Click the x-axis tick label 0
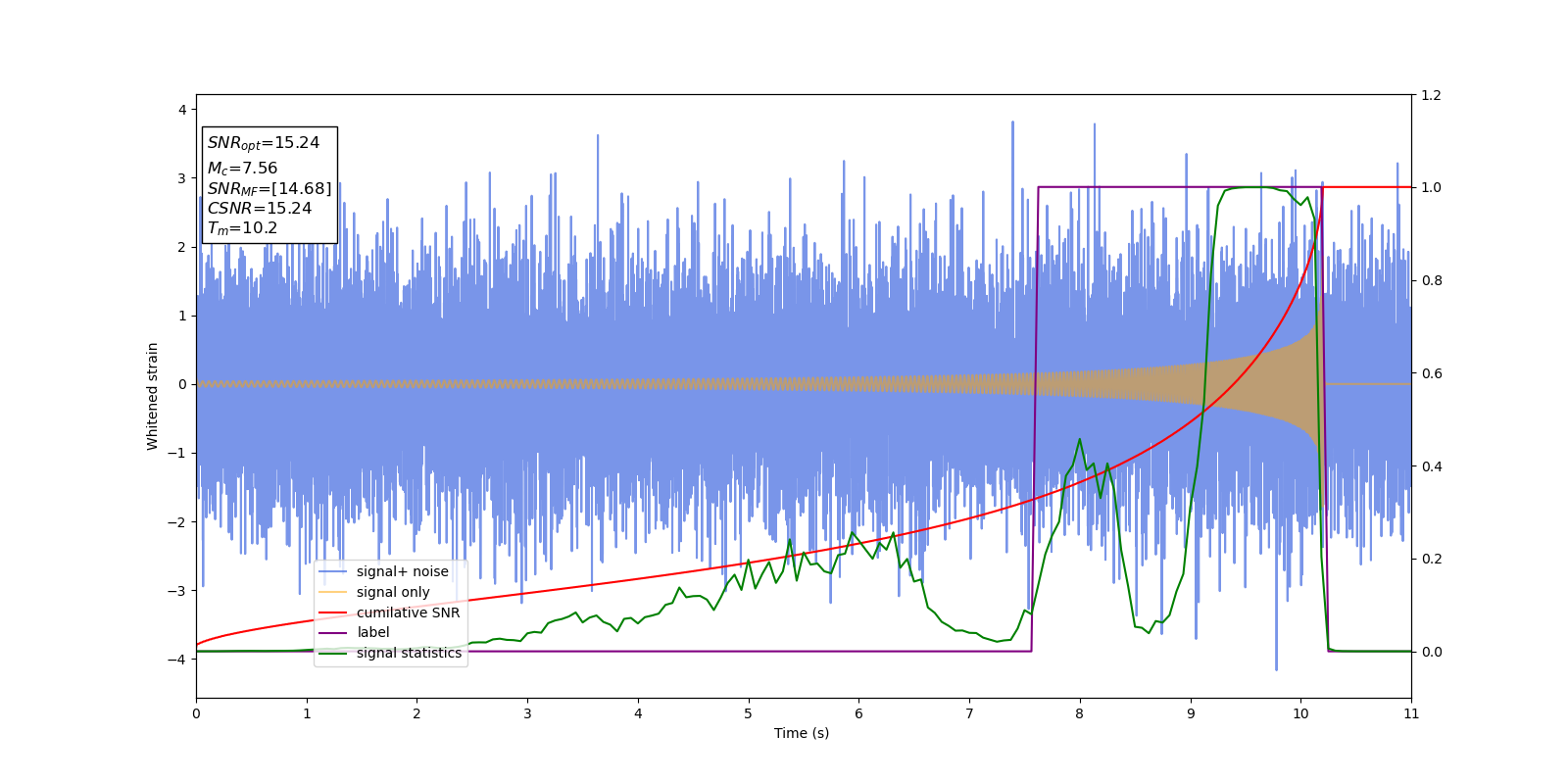Image resolution: width=1568 pixels, height=784 pixels. pos(196,713)
